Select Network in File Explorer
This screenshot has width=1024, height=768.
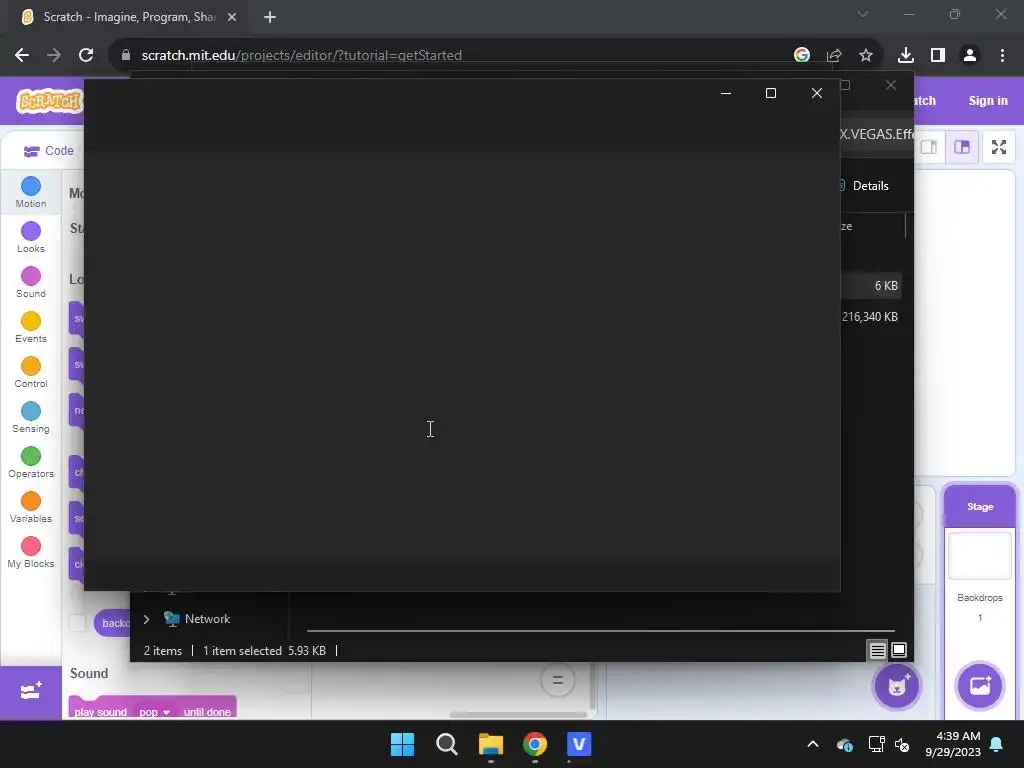tap(207, 619)
